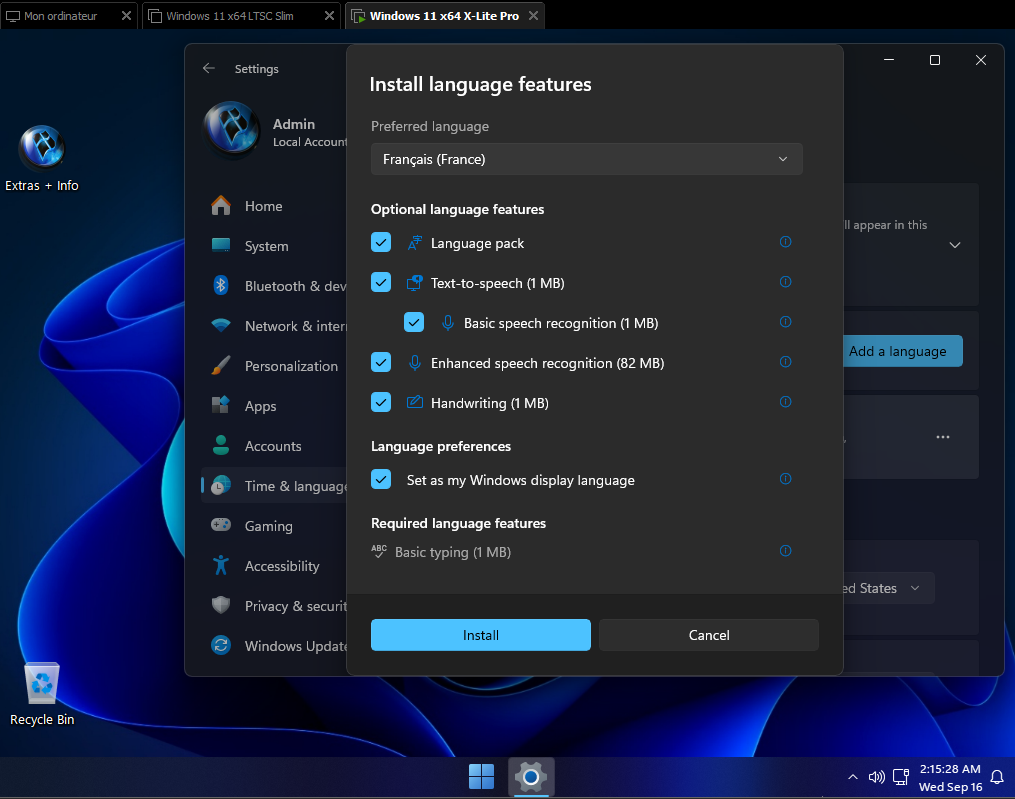Click the Privacy shield icon
Viewport: 1015px width, 799px height.
221,605
